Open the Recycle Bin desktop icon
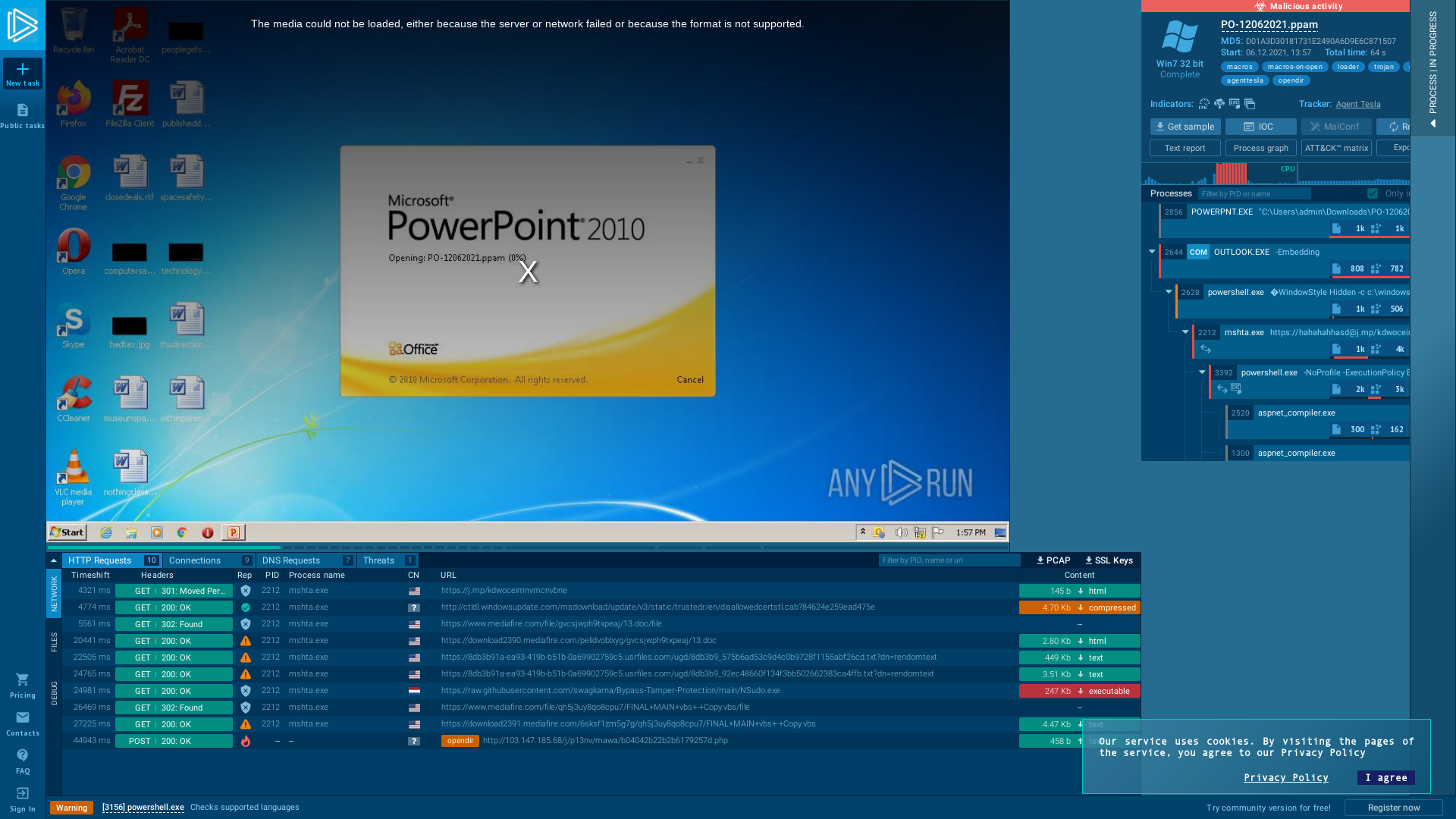This screenshot has height=819, width=1456. pyautogui.click(x=74, y=30)
